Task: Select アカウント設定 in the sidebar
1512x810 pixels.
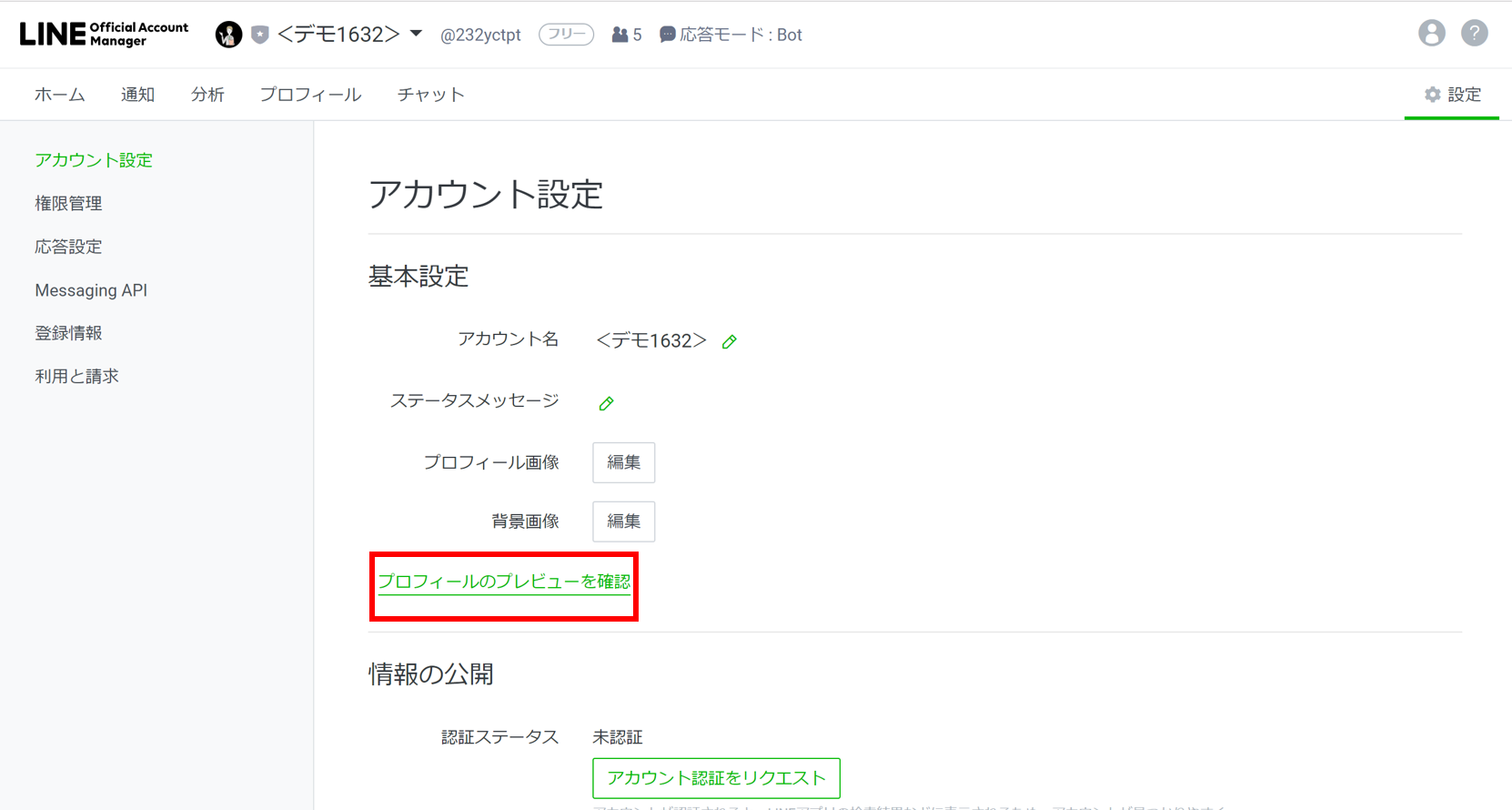Action: coord(94,160)
